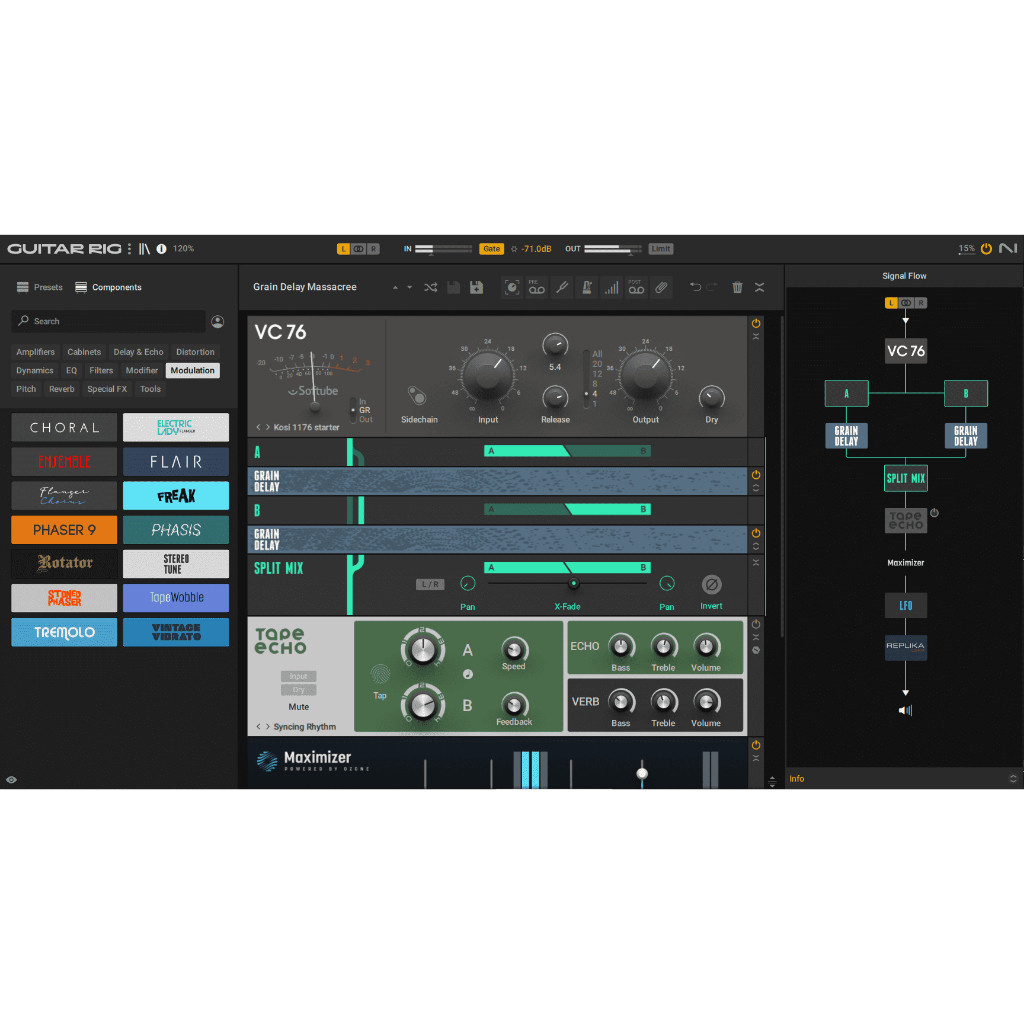This screenshot has height=1024, width=1024.
Task: Click the undo arrow icon
Action: coord(696,287)
